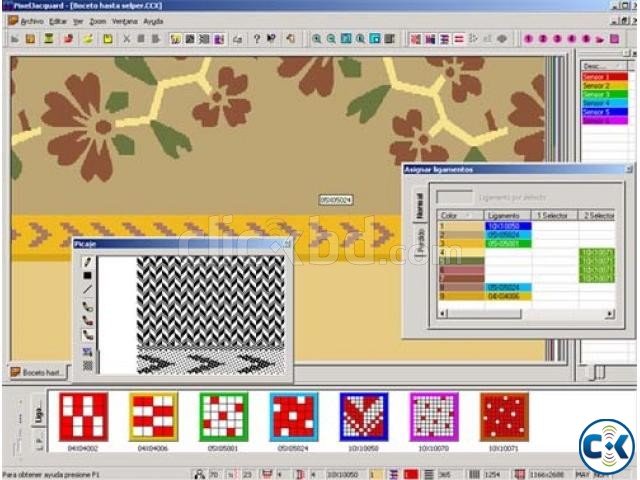
Task: Select weave thumbnail 04X04002
Action: [81, 416]
